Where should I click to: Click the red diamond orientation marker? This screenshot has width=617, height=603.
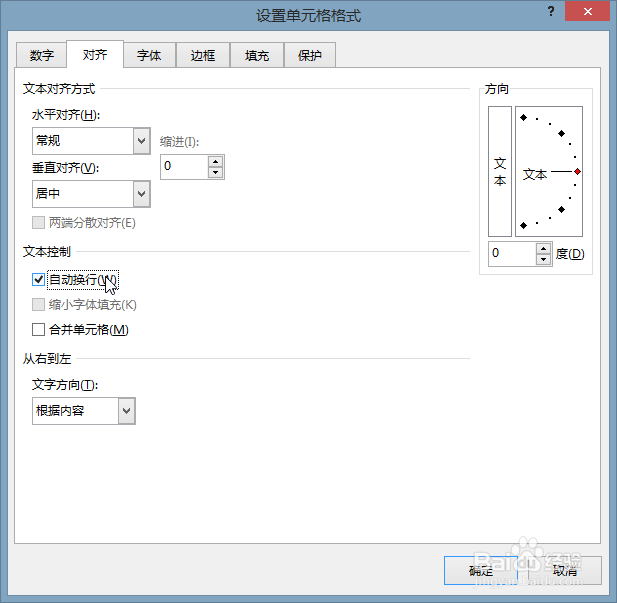tap(577, 172)
